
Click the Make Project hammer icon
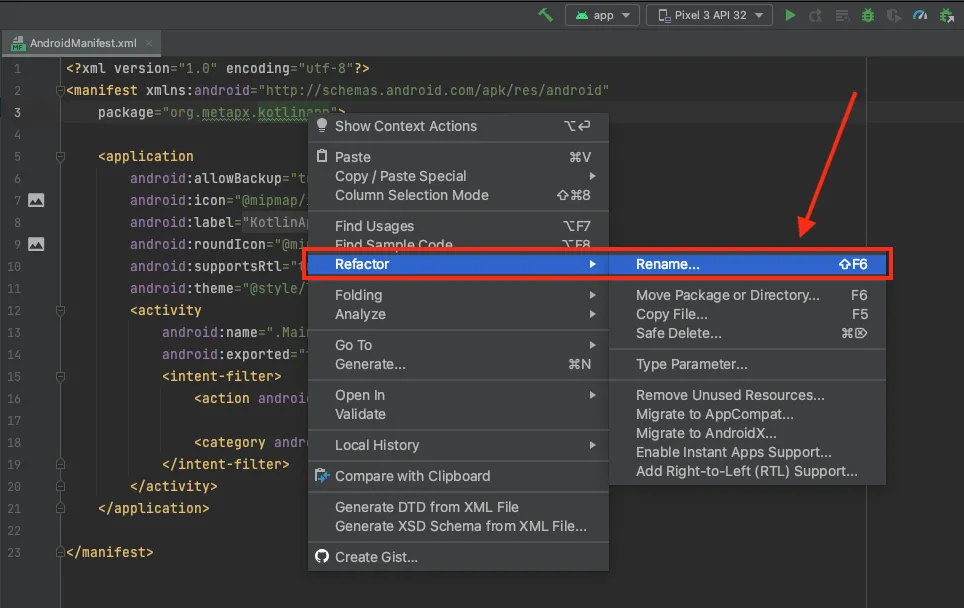[545, 15]
